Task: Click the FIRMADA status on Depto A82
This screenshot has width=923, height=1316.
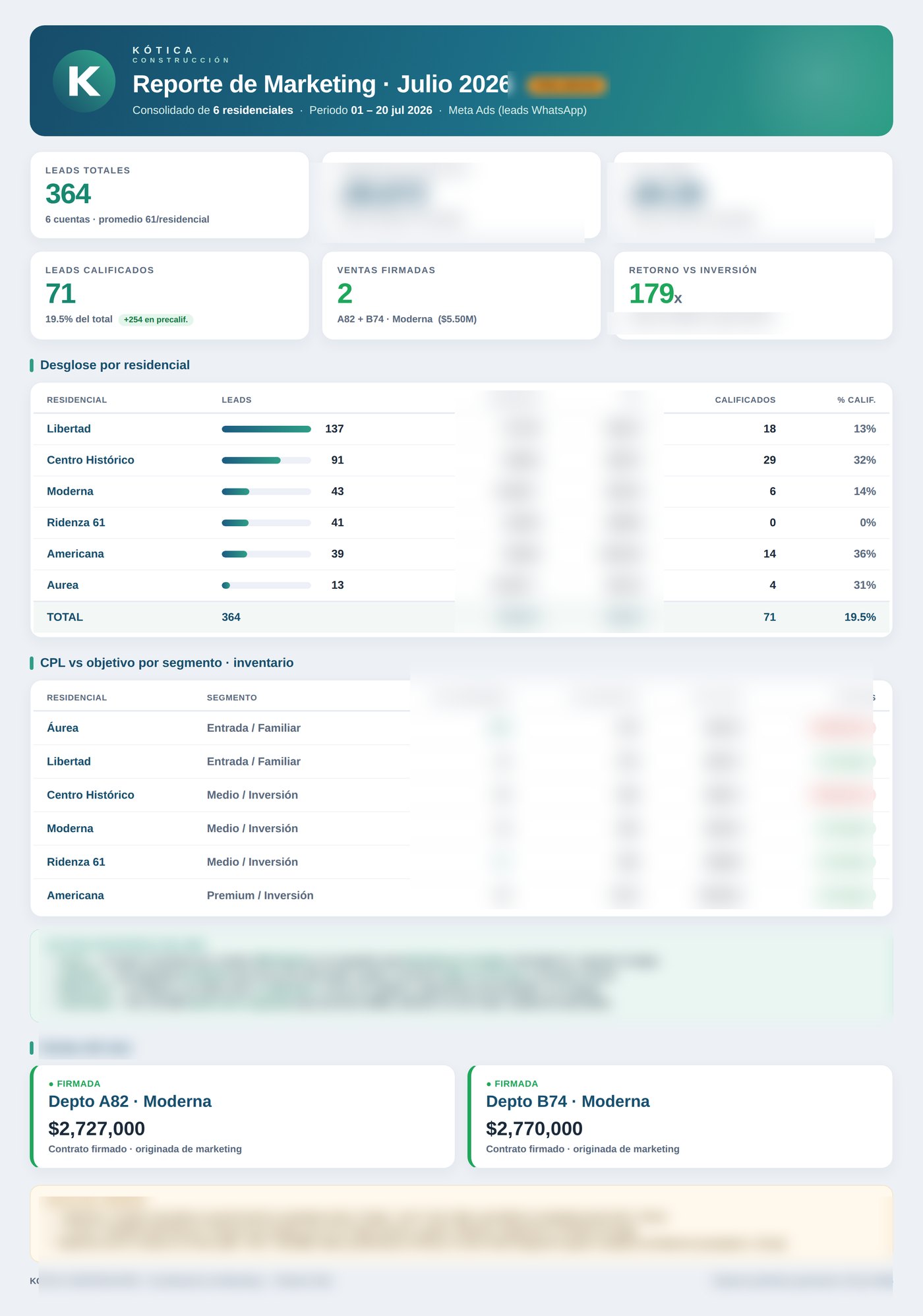Action: click(74, 1084)
